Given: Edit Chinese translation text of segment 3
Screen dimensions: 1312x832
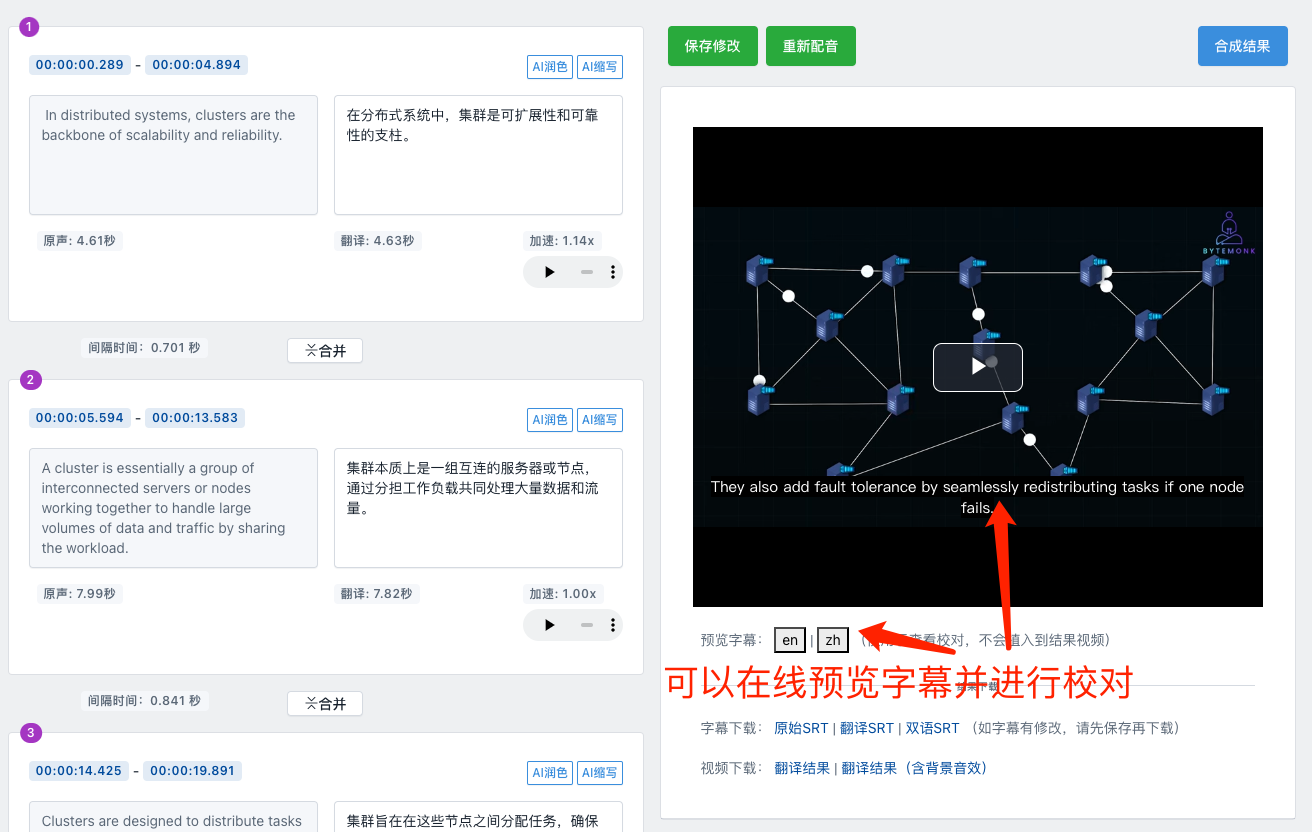Looking at the screenshot, I should pos(478,816).
